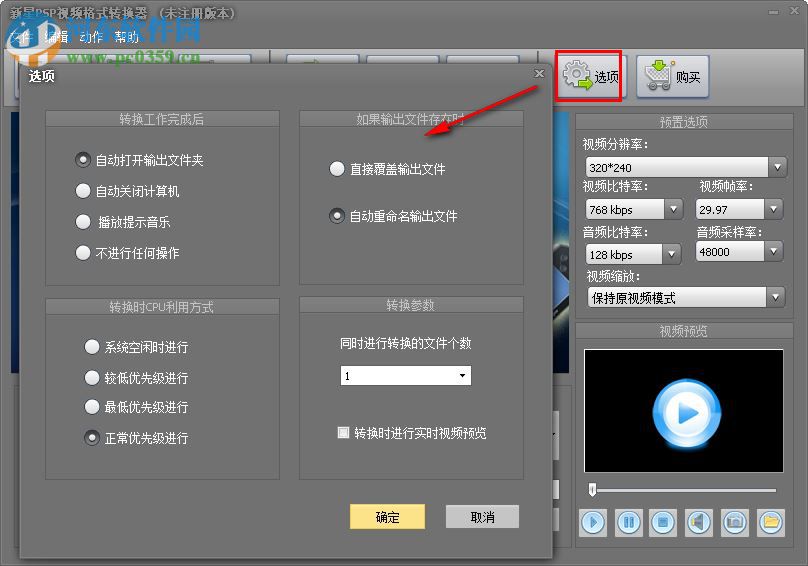Open the 编辑 menu
Viewport: 808px width, 566px height.
56,37
